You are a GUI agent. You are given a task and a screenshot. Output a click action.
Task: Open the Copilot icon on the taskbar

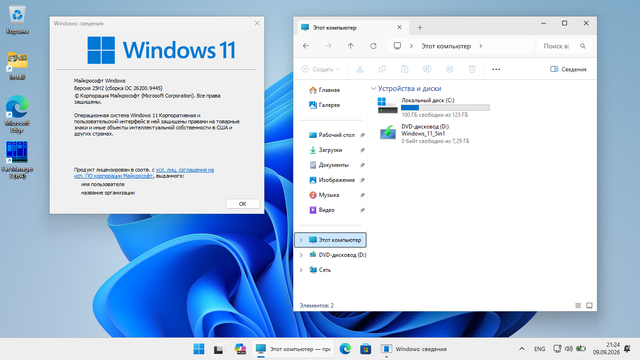[240, 349]
